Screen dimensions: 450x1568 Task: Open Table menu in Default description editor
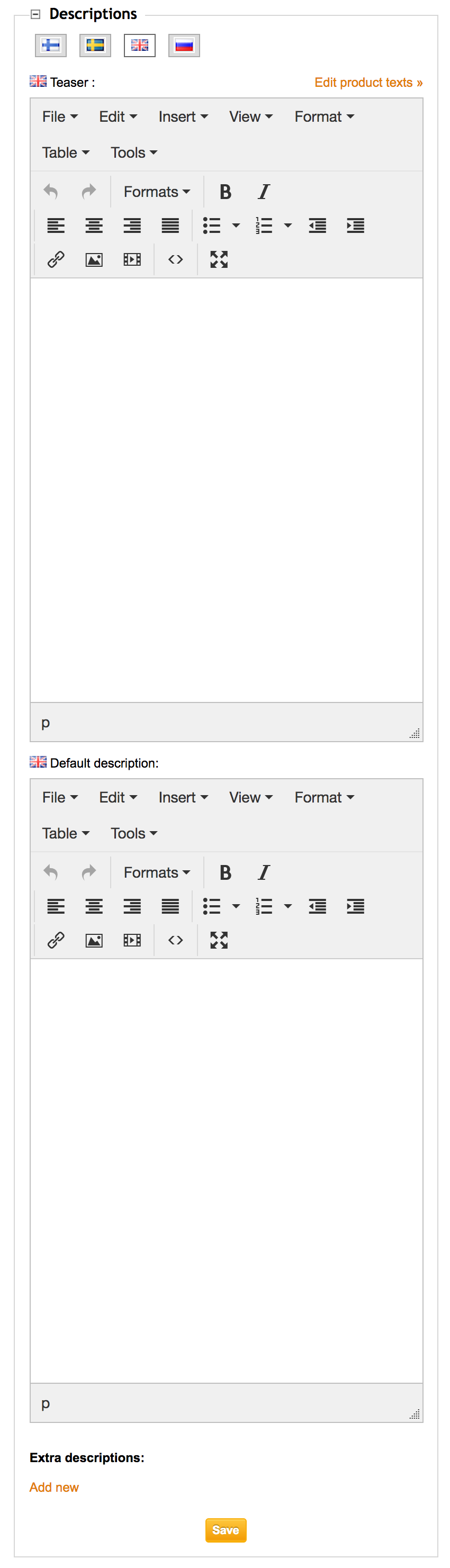(65, 833)
